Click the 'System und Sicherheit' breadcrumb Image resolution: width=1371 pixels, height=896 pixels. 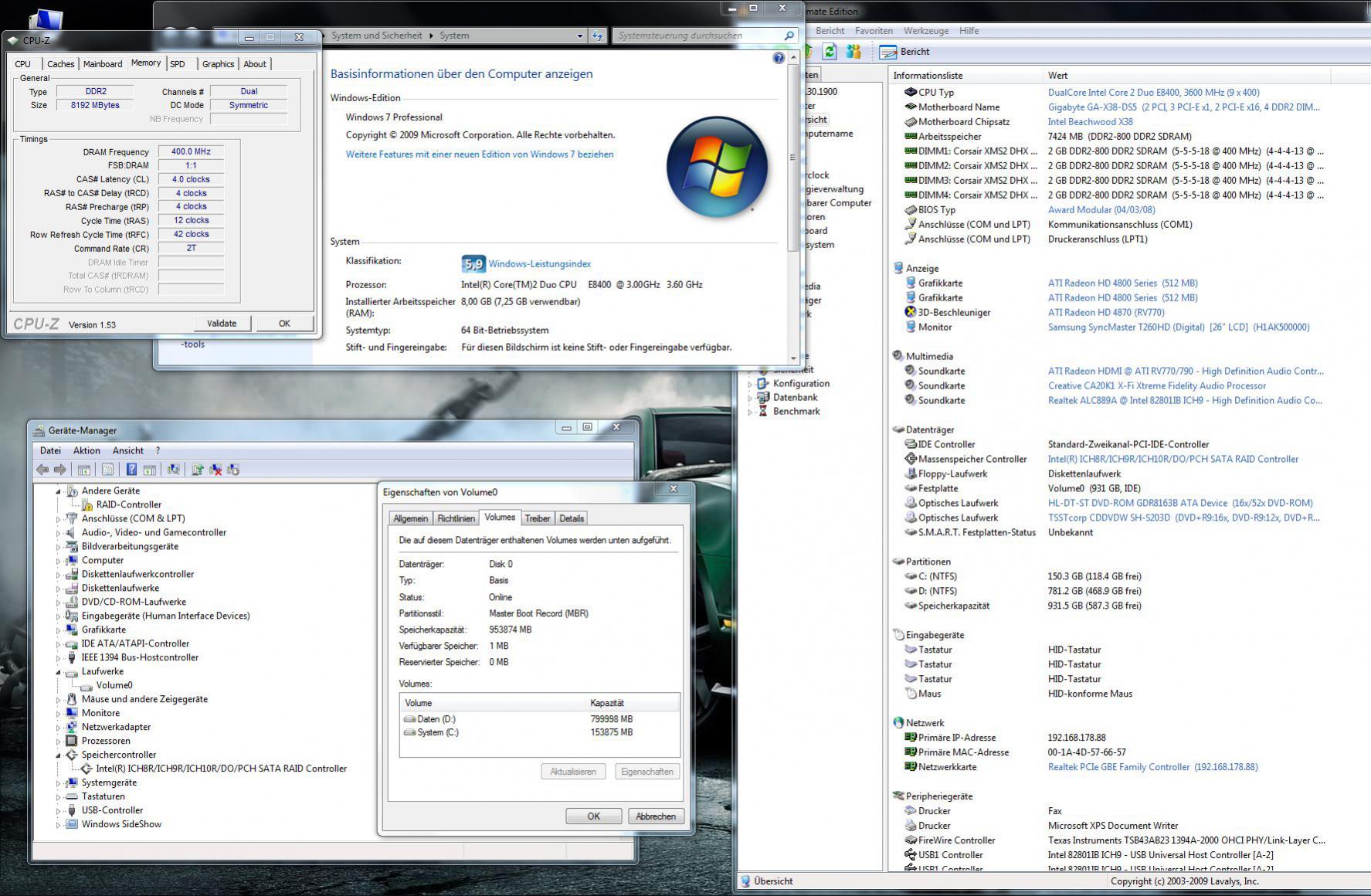[377, 36]
